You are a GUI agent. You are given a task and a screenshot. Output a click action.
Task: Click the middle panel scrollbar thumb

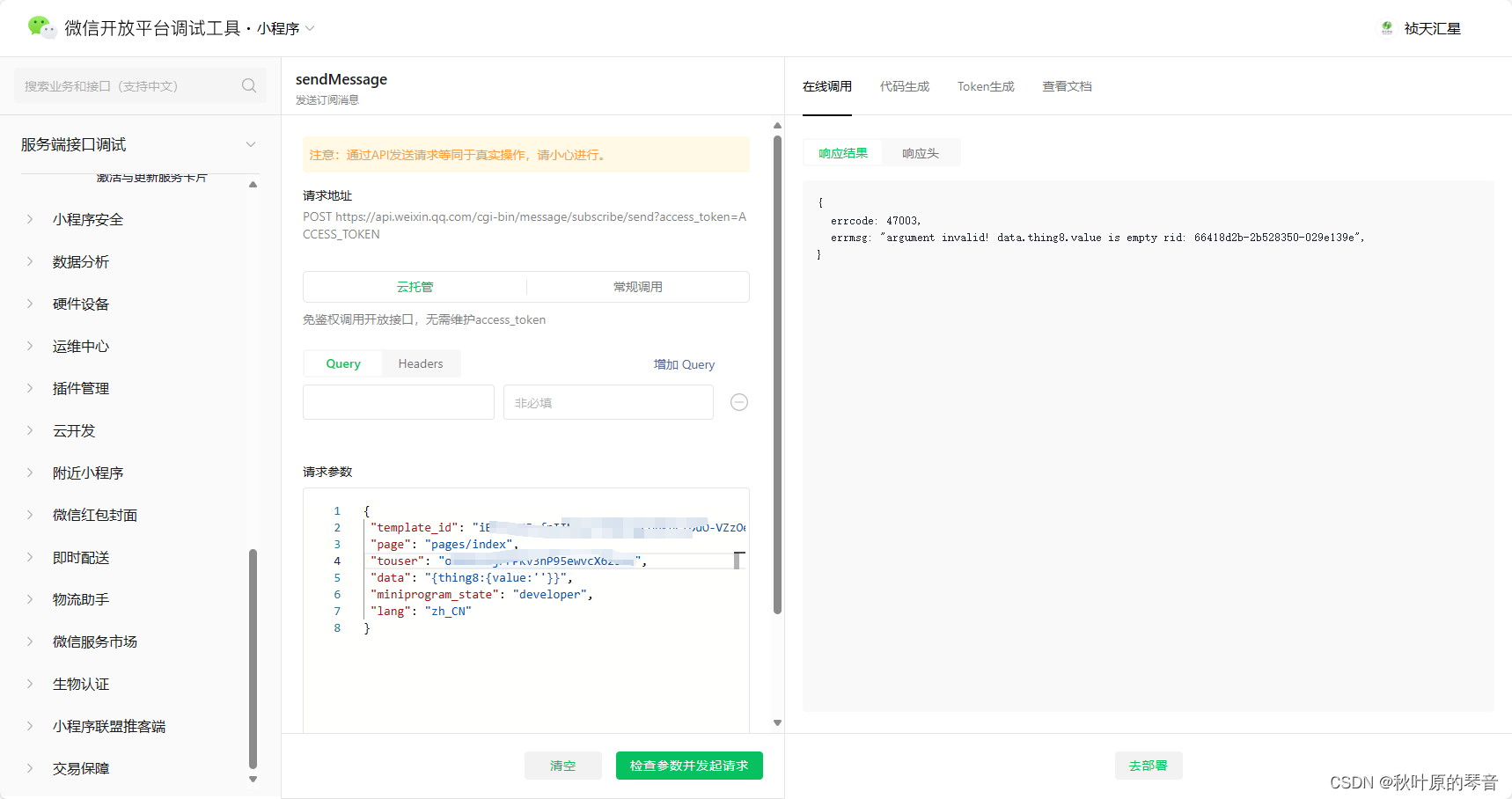[x=777, y=374]
